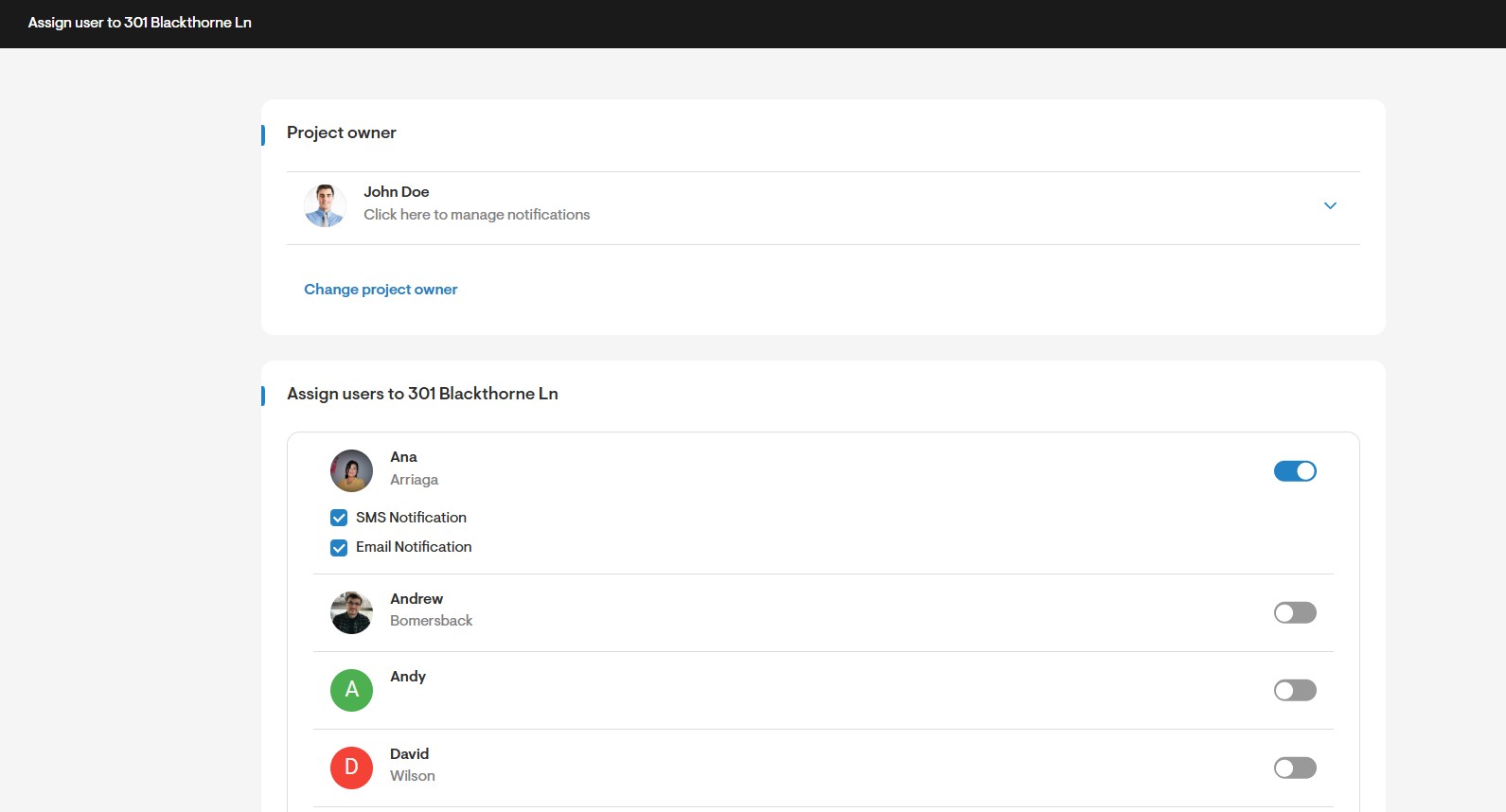Click 'Click here to manage notifications' text
Viewport: 1506px width, 812px height.
pos(477,215)
